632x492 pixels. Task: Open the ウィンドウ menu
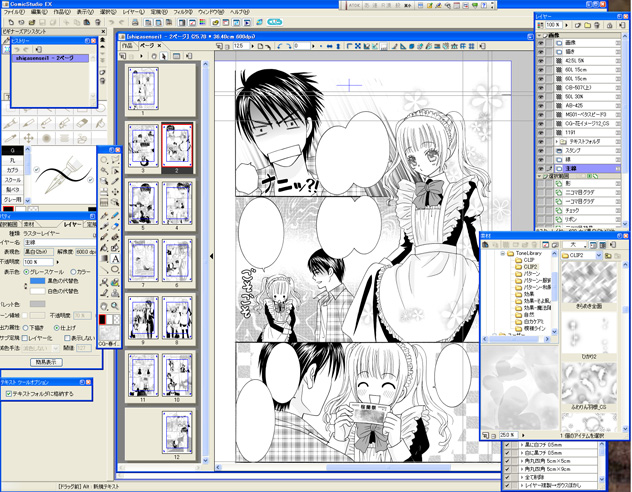click(210, 12)
